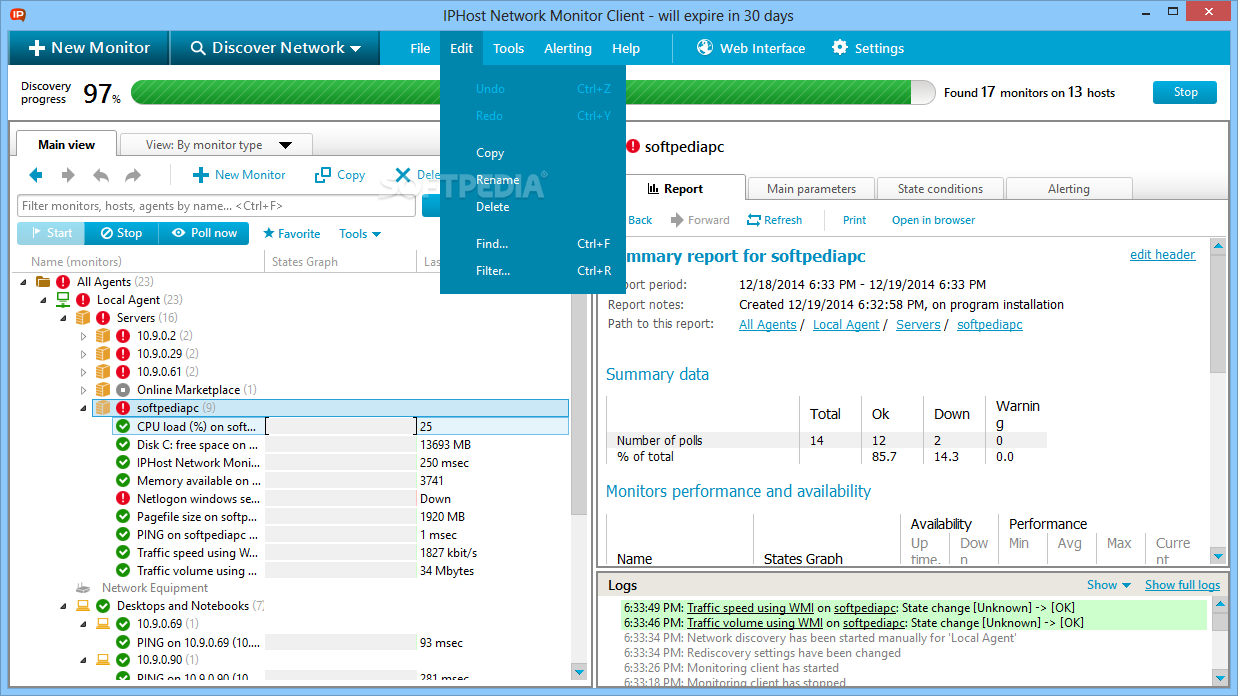
Task: Click Desktops and Notebooks laptop icon
Action: pyautogui.click(x=83, y=606)
